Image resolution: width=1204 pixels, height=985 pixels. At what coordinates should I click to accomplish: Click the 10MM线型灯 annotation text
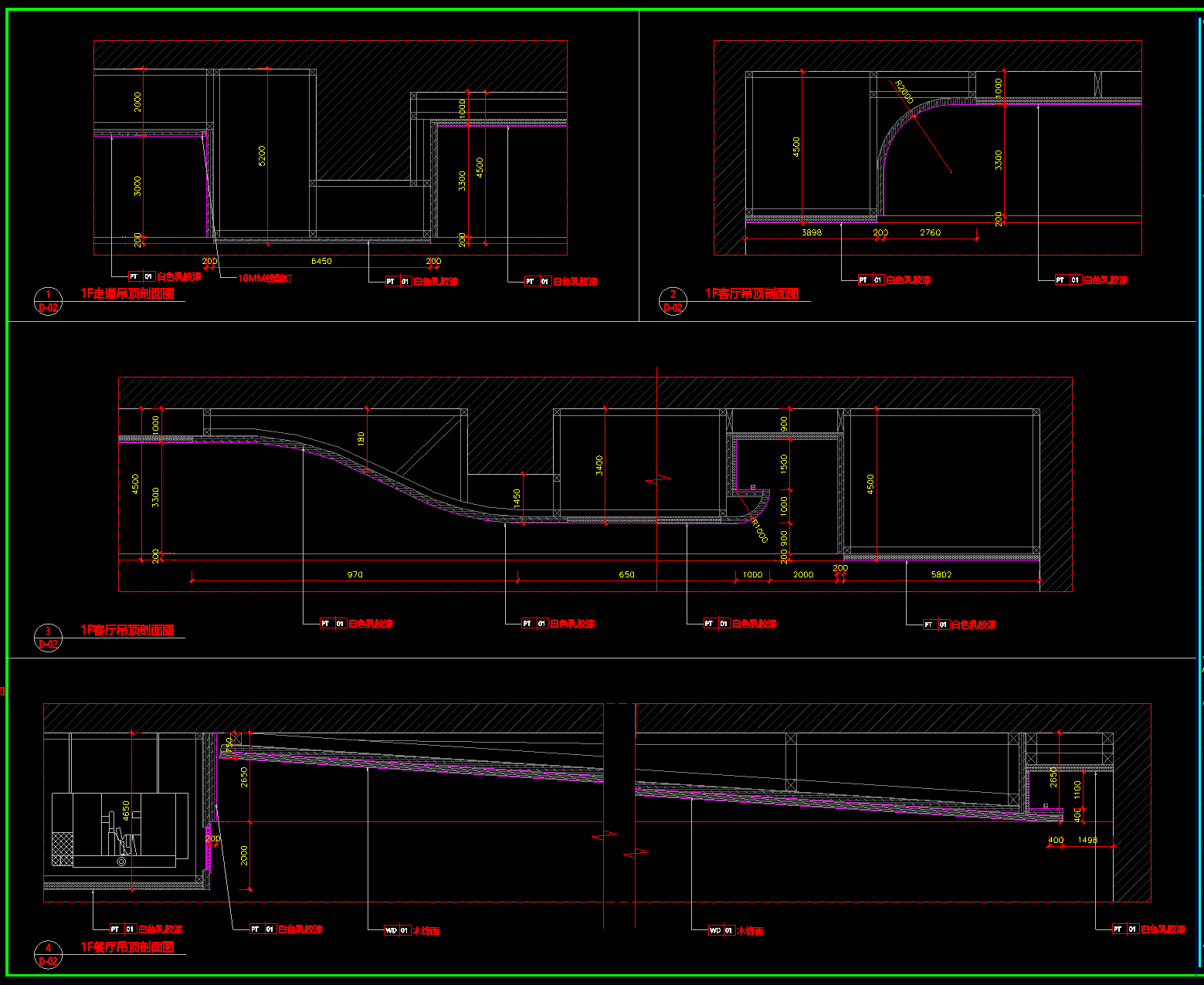tap(265, 278)
